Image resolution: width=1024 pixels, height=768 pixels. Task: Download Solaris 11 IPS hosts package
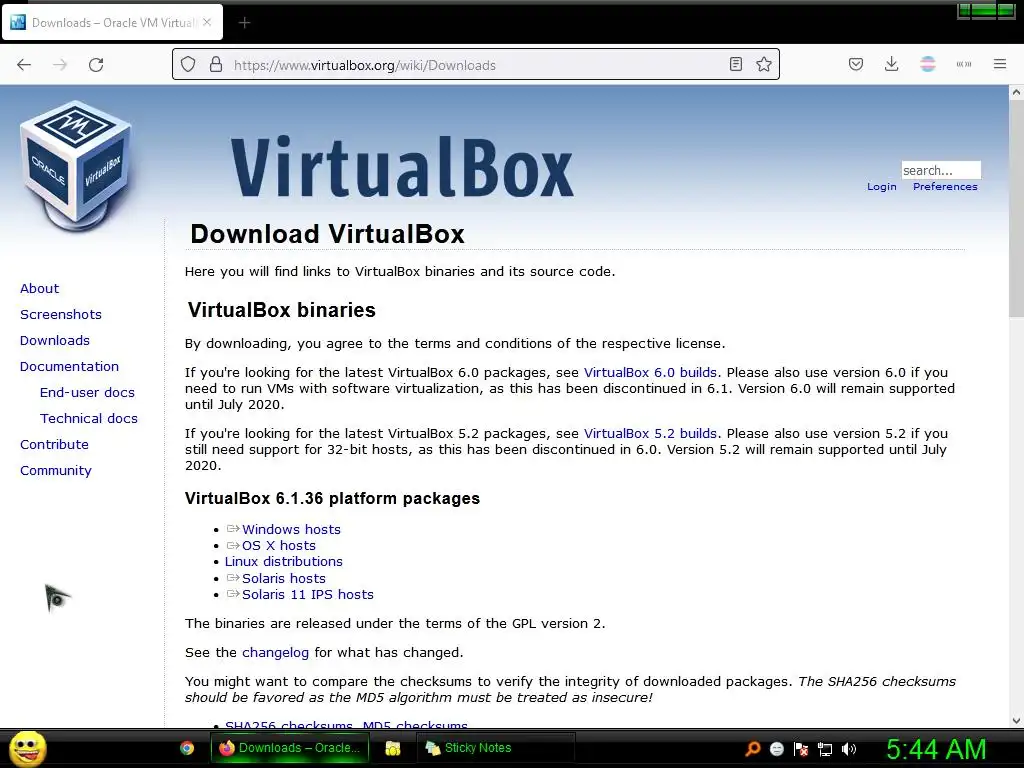point(308,594)
